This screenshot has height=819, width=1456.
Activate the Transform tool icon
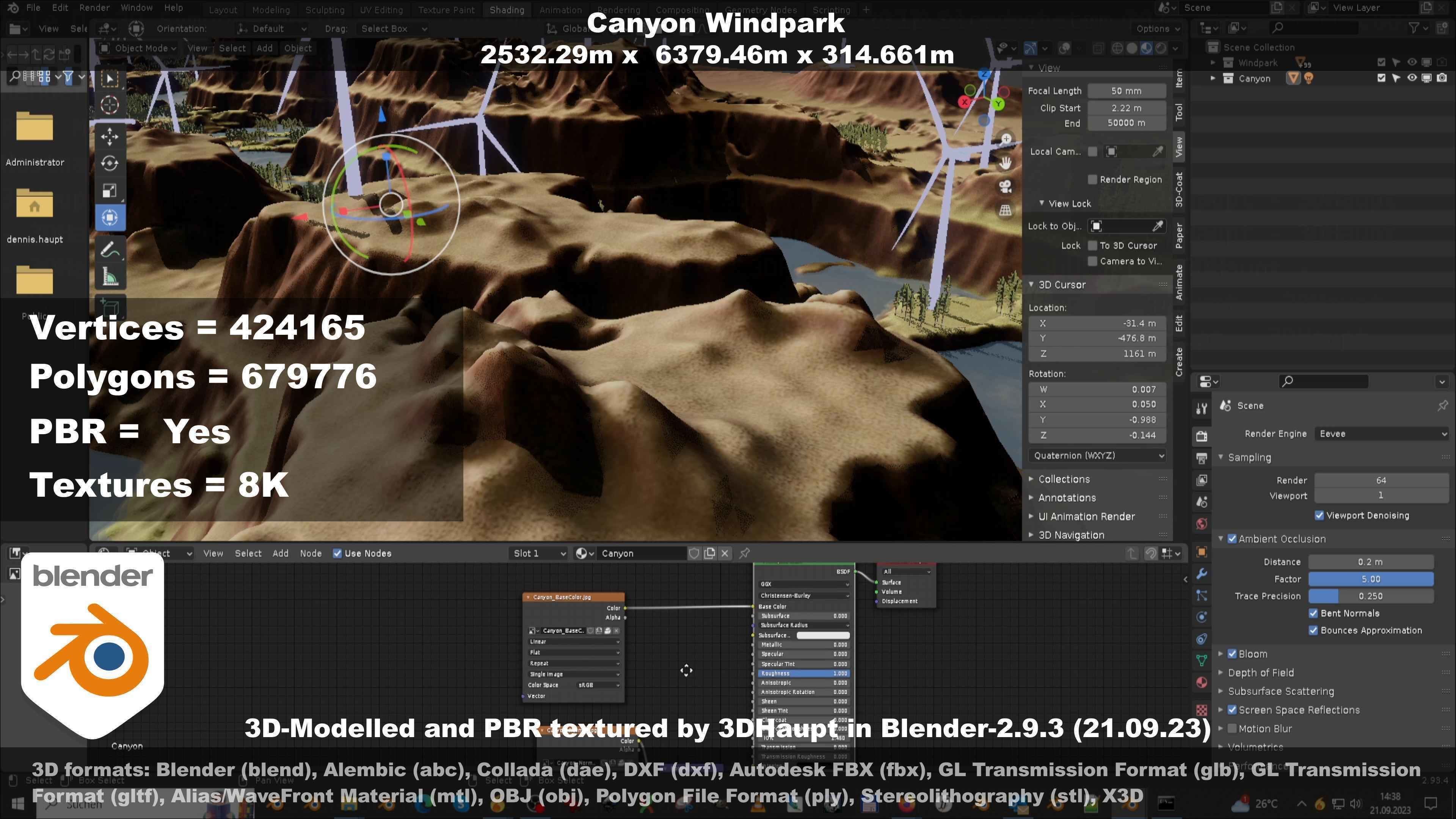[110, 218]
